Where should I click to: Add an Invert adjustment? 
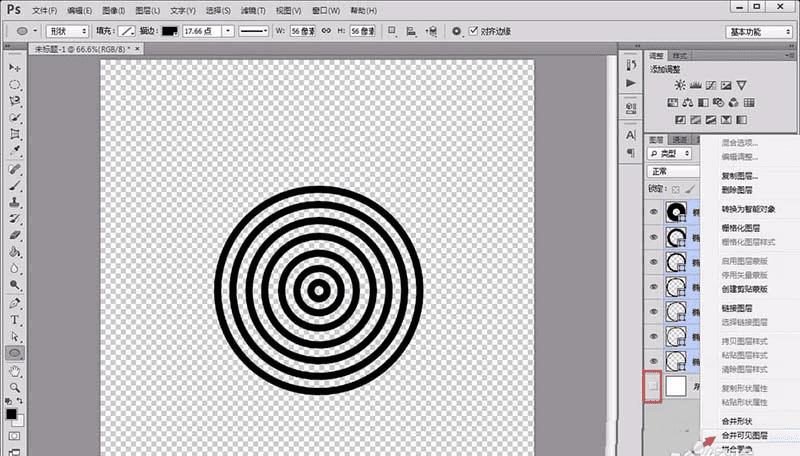tap(680, 120)
